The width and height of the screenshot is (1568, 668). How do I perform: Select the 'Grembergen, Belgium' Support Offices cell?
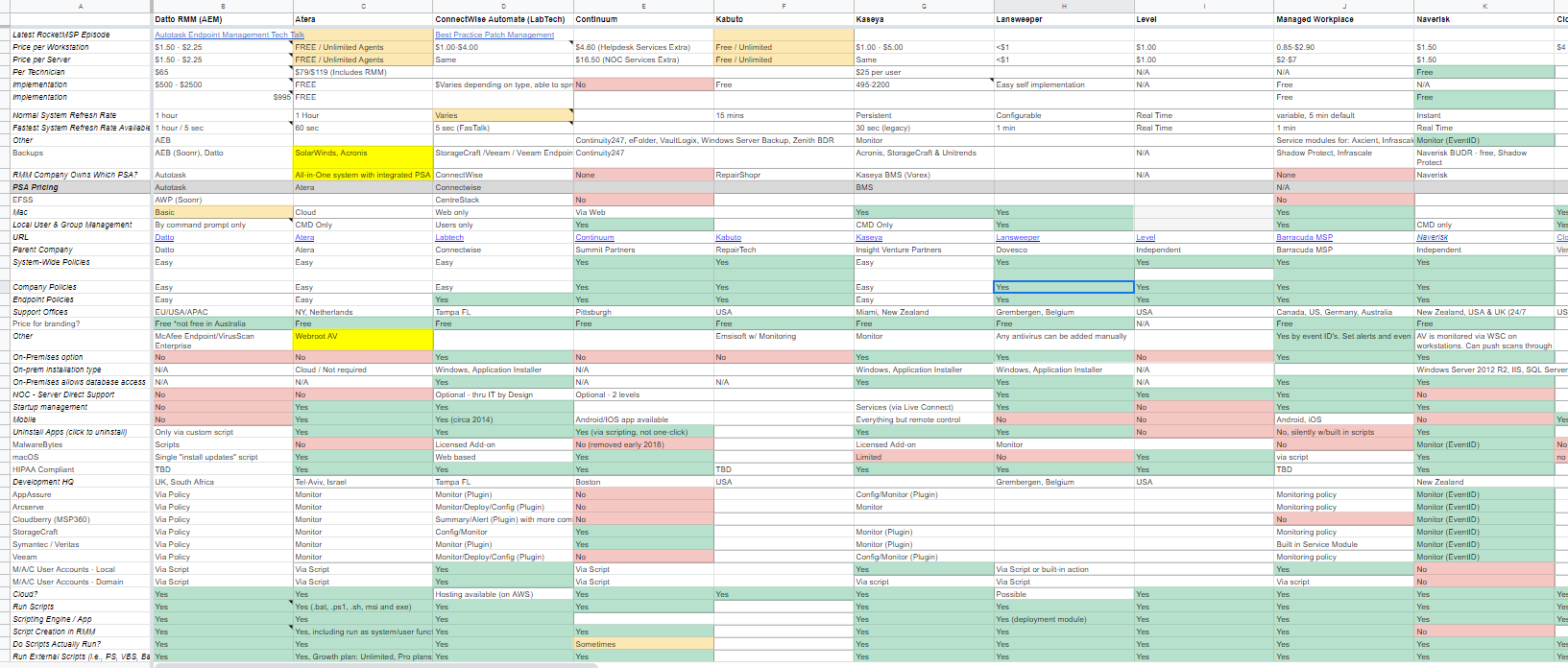pyautogui.click(x=1064, y=312)
